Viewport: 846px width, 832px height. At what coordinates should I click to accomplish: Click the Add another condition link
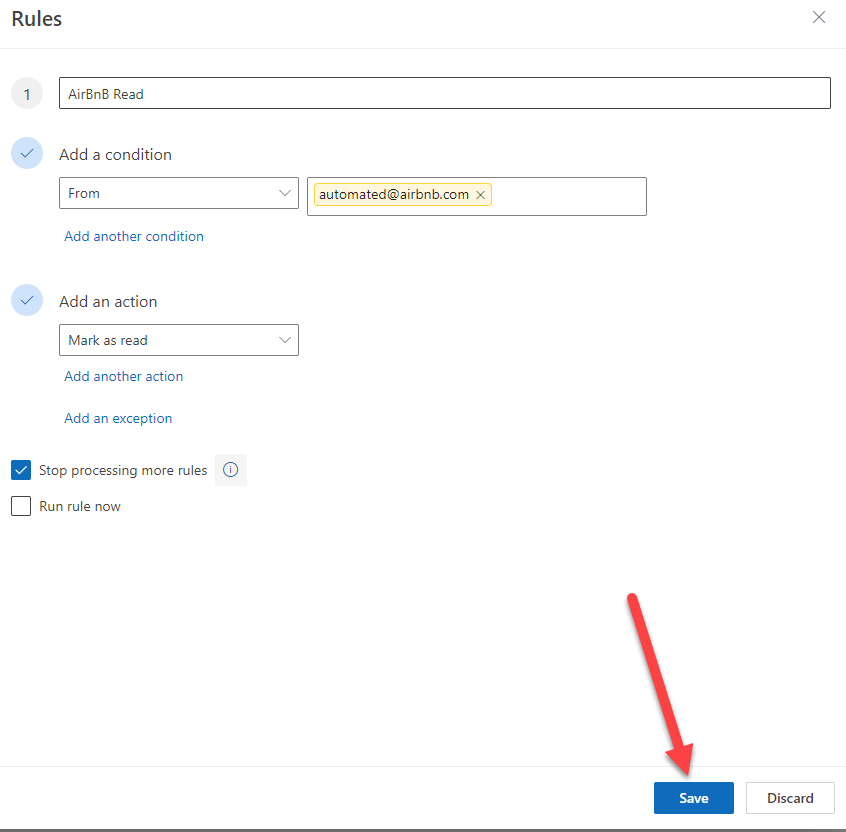click(134, 236)
